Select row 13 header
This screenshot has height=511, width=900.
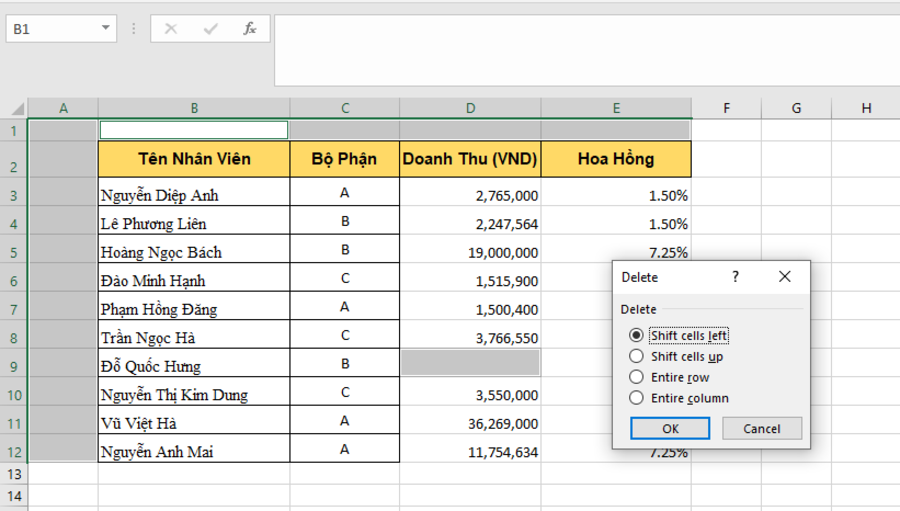[x=14, y=474]
